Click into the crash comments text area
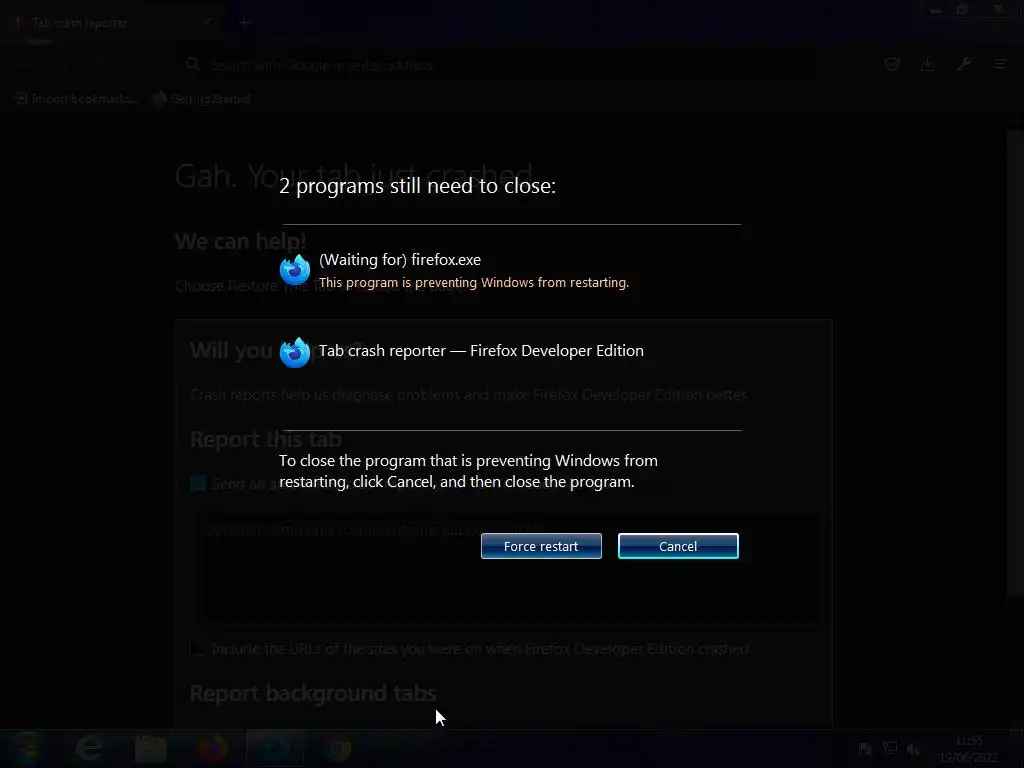1024x768 pixels. click(x=506, y=568)
